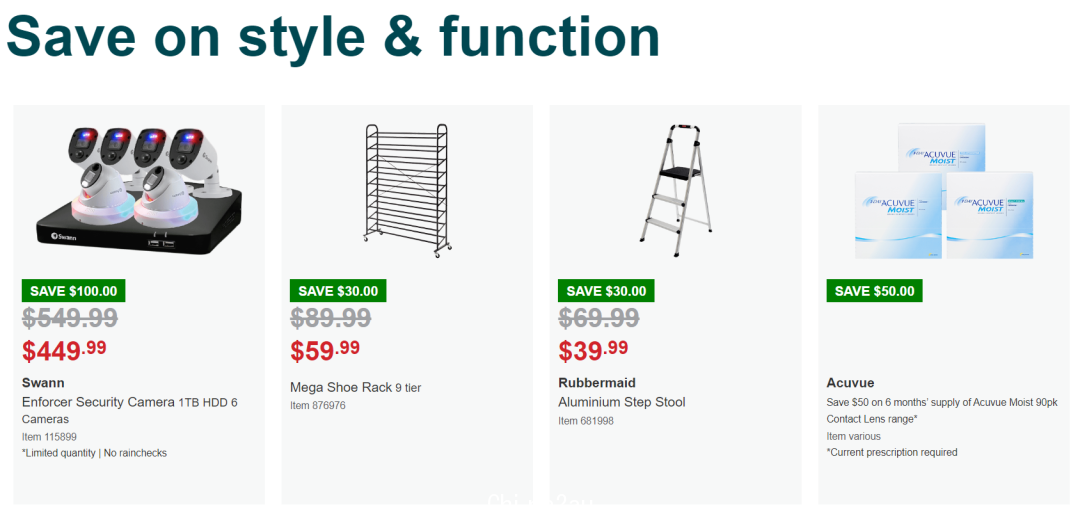Select the $59.99 sale price
Viewport: 1080px width, 516px height.
click(325, 350)
